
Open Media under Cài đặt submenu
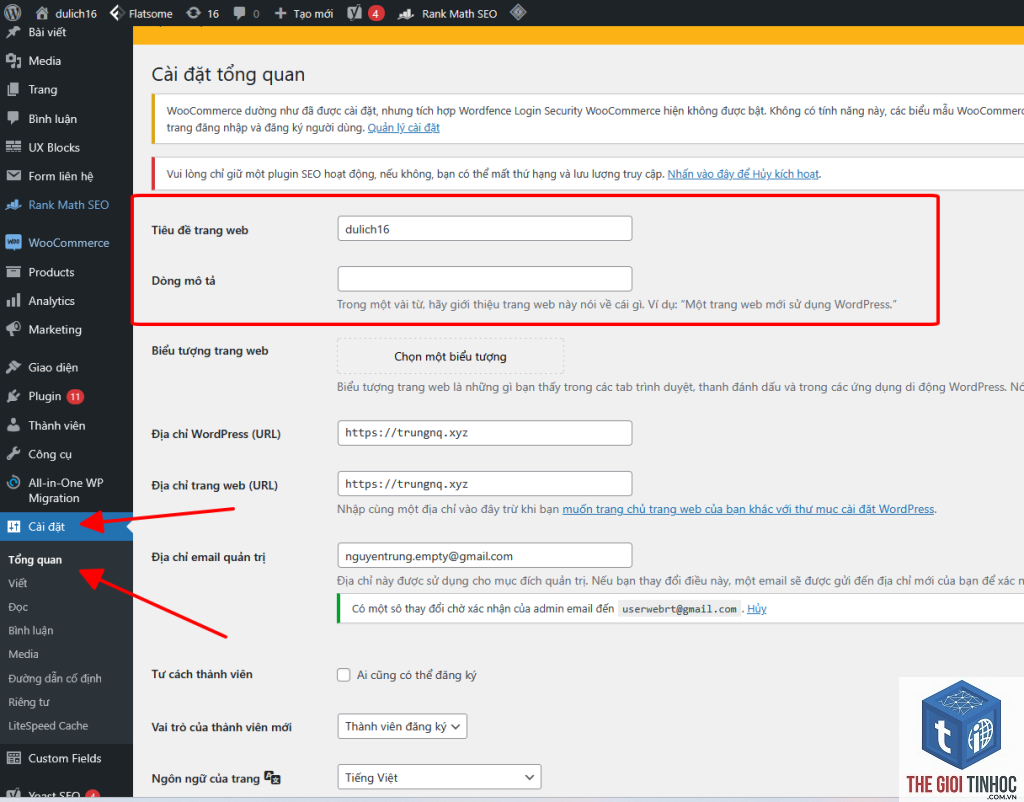(x=24, y=654)
